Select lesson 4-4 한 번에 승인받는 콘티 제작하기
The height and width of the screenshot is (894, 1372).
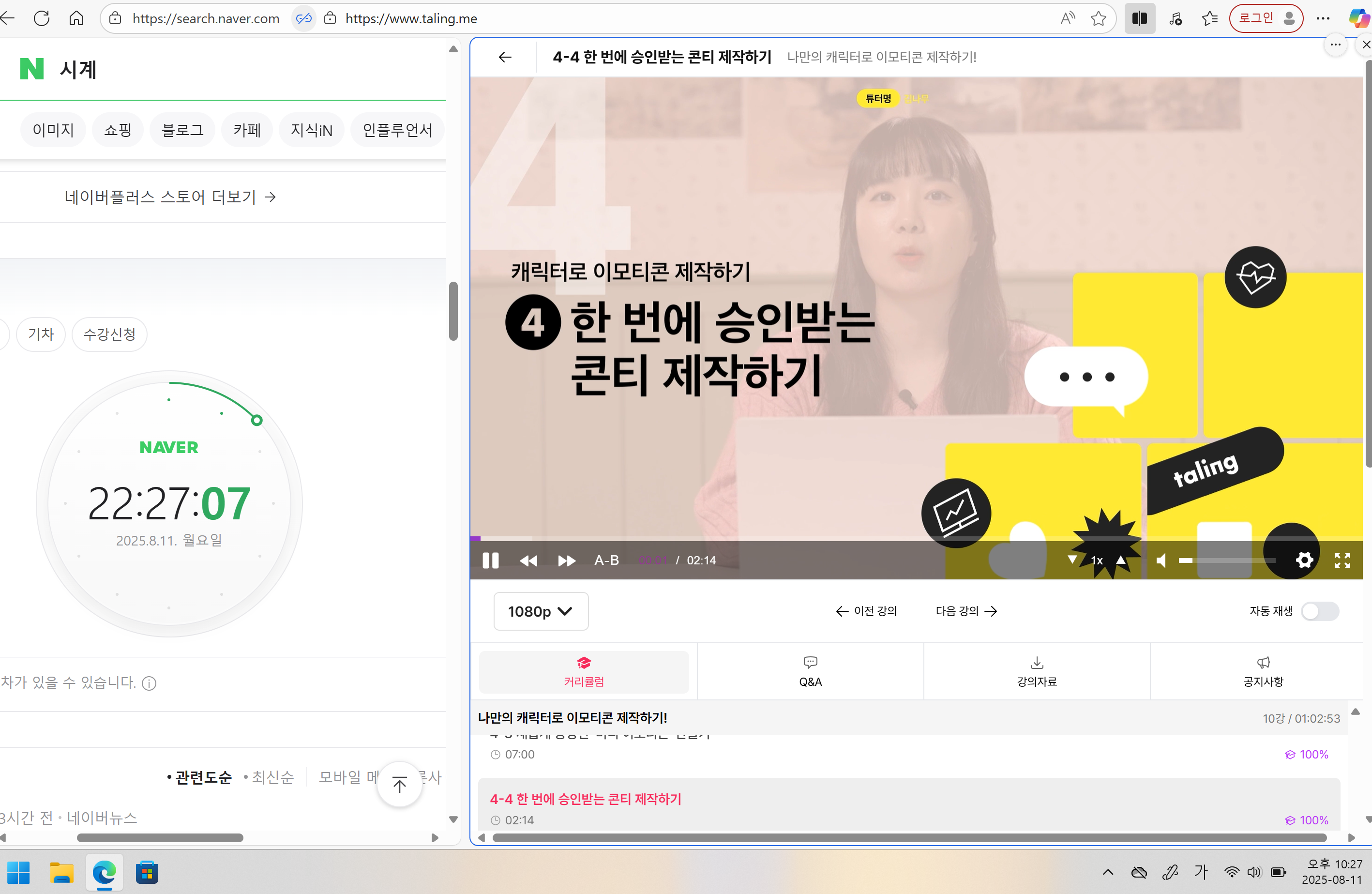point(585,800)
